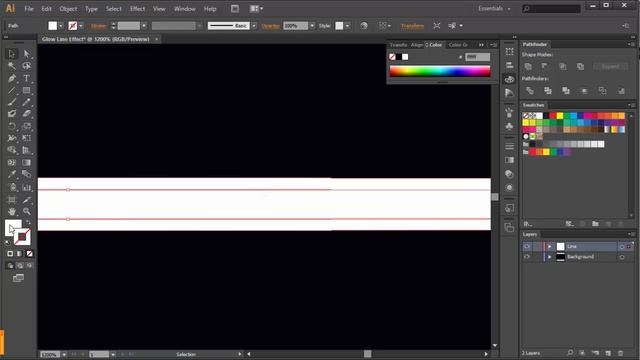Select the Blob Brush tool
Viewport: 640px width, 360px height.
[x=11, y=114]
